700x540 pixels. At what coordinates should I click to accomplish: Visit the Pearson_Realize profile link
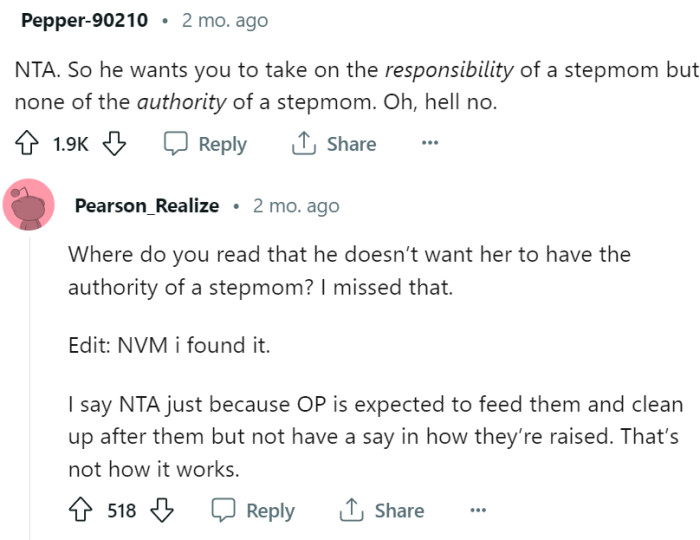147,205
